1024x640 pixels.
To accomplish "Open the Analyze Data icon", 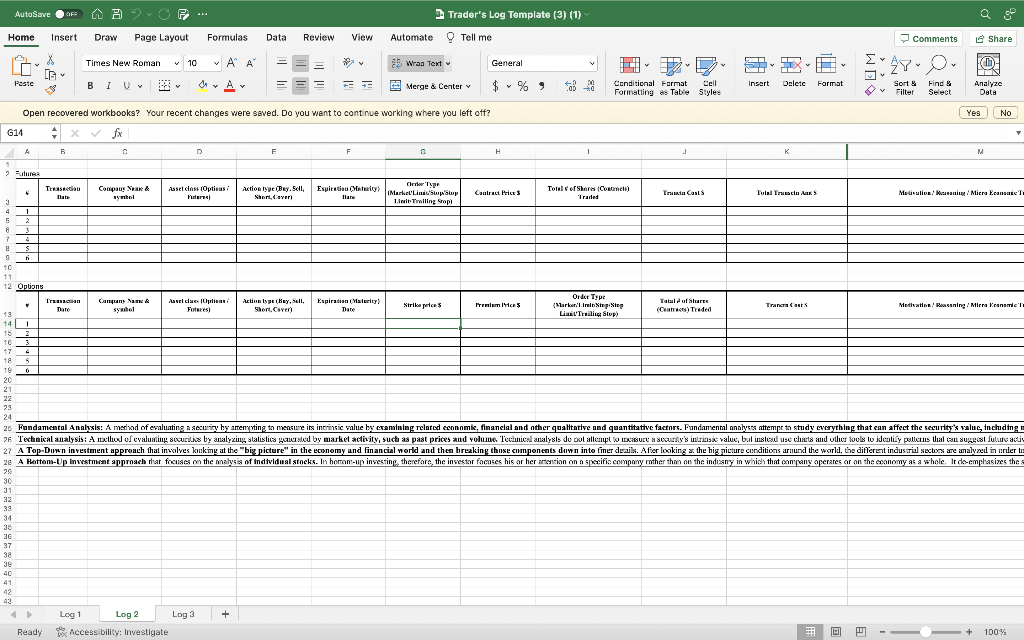I will click(x=988, y=65).
